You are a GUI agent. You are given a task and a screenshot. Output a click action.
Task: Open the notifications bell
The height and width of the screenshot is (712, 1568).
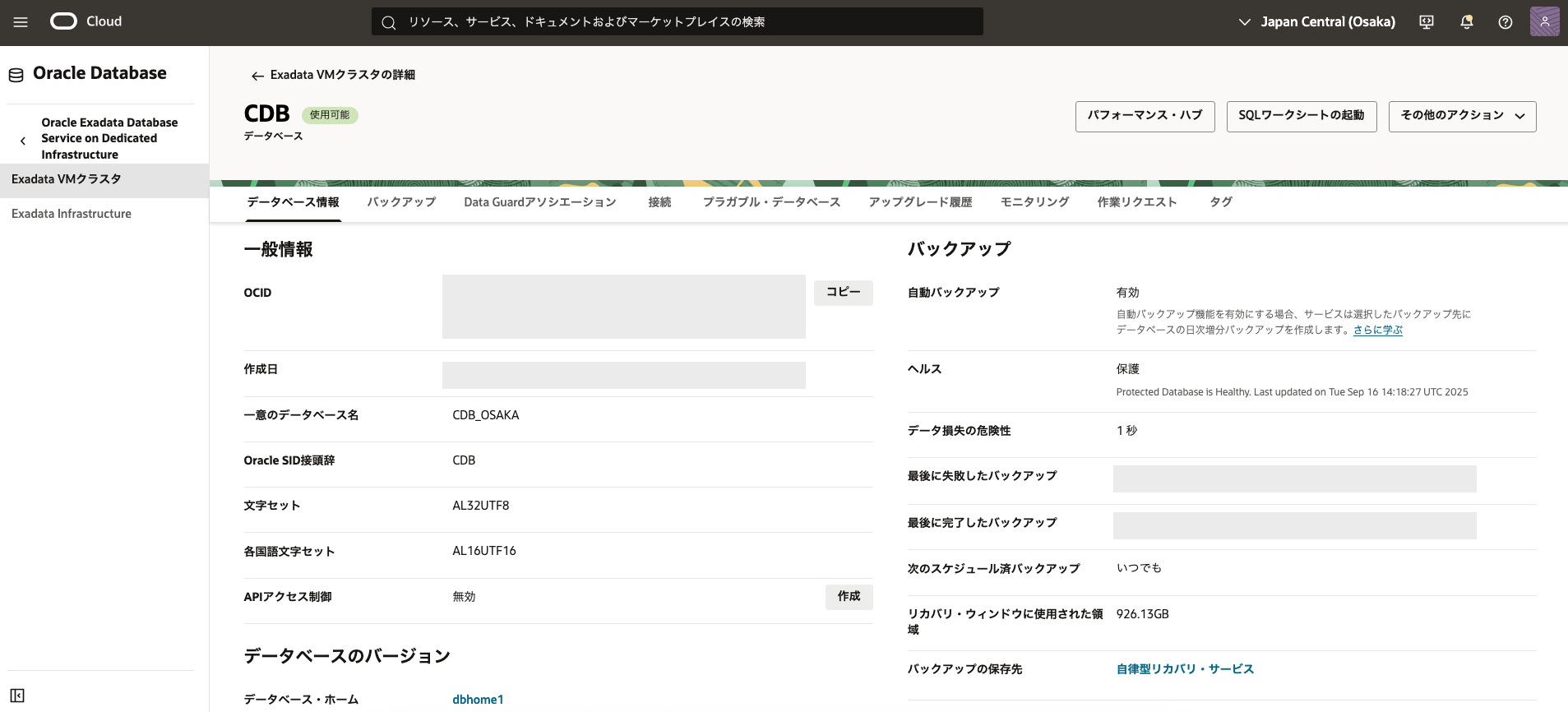coord(1466,22)
